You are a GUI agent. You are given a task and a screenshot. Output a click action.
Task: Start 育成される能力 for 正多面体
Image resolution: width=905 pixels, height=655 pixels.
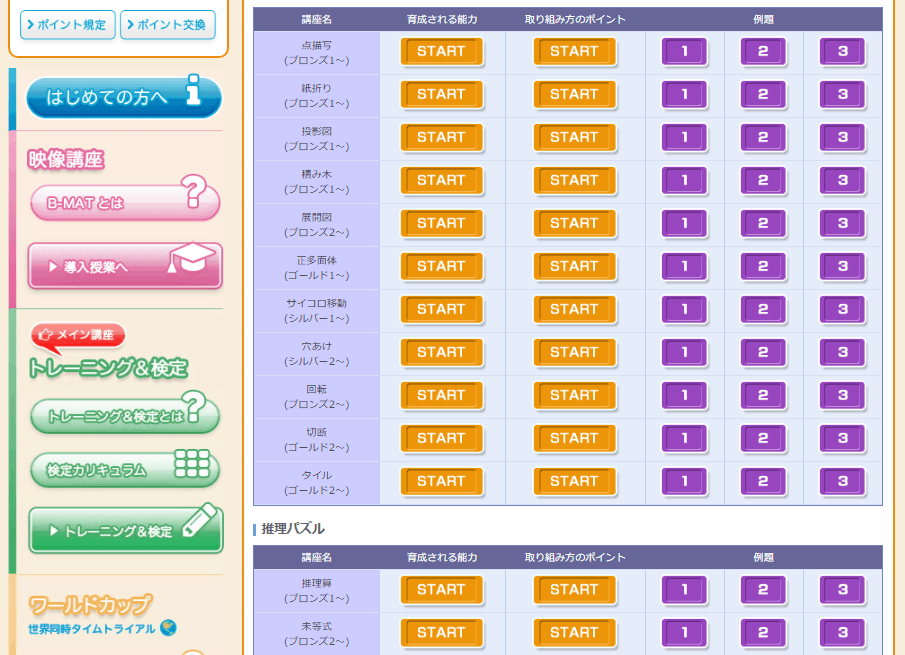coord(441,267)
